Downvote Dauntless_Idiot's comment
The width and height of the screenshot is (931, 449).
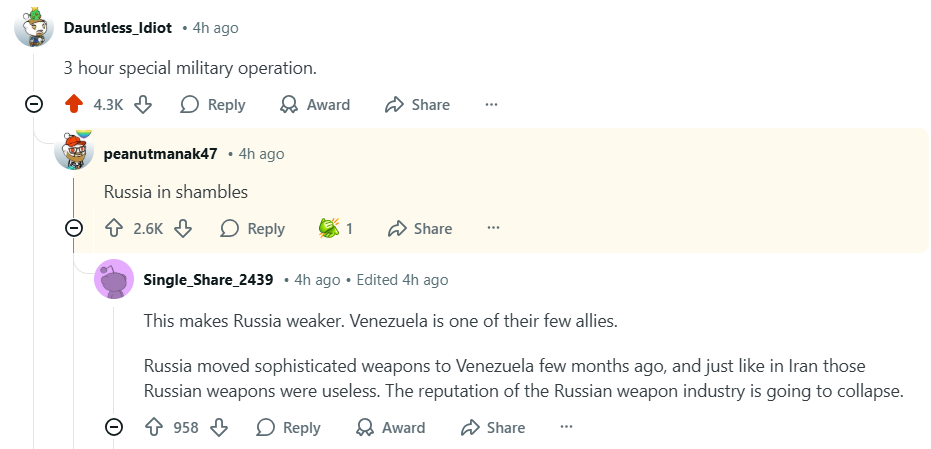pos(143,104)
